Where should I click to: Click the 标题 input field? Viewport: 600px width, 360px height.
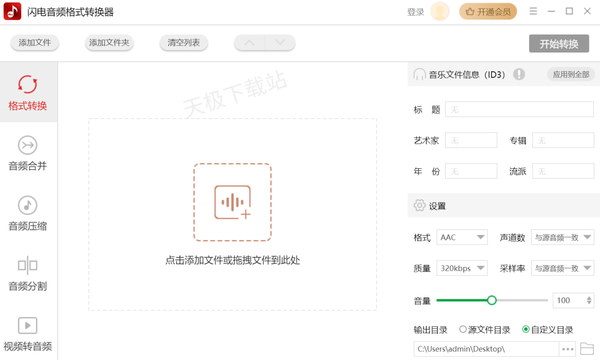[519, 109]
